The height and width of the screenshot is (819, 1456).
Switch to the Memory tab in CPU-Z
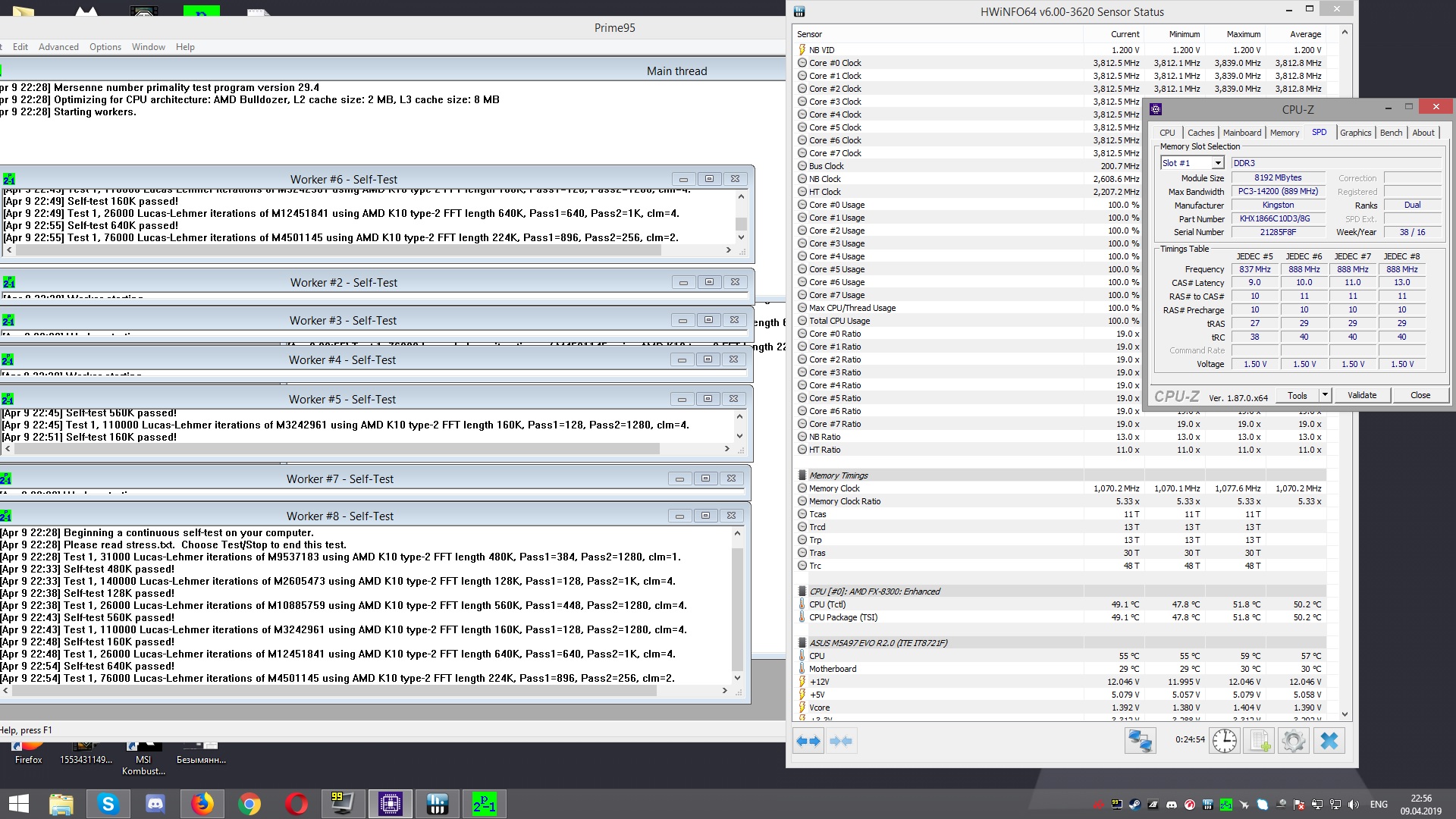(x=1284, y=133)
